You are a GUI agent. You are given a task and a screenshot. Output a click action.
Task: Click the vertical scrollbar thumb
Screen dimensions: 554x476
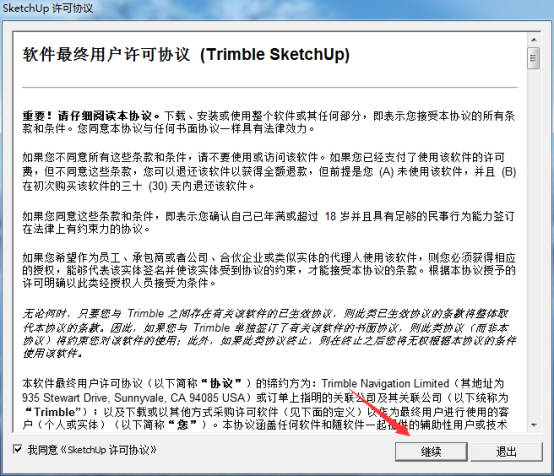click(x=534, y=58)
